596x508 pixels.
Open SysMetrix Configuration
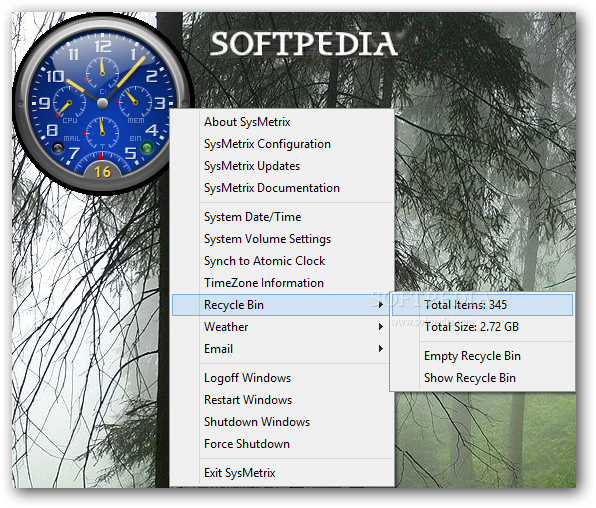[x=282, y=144]
